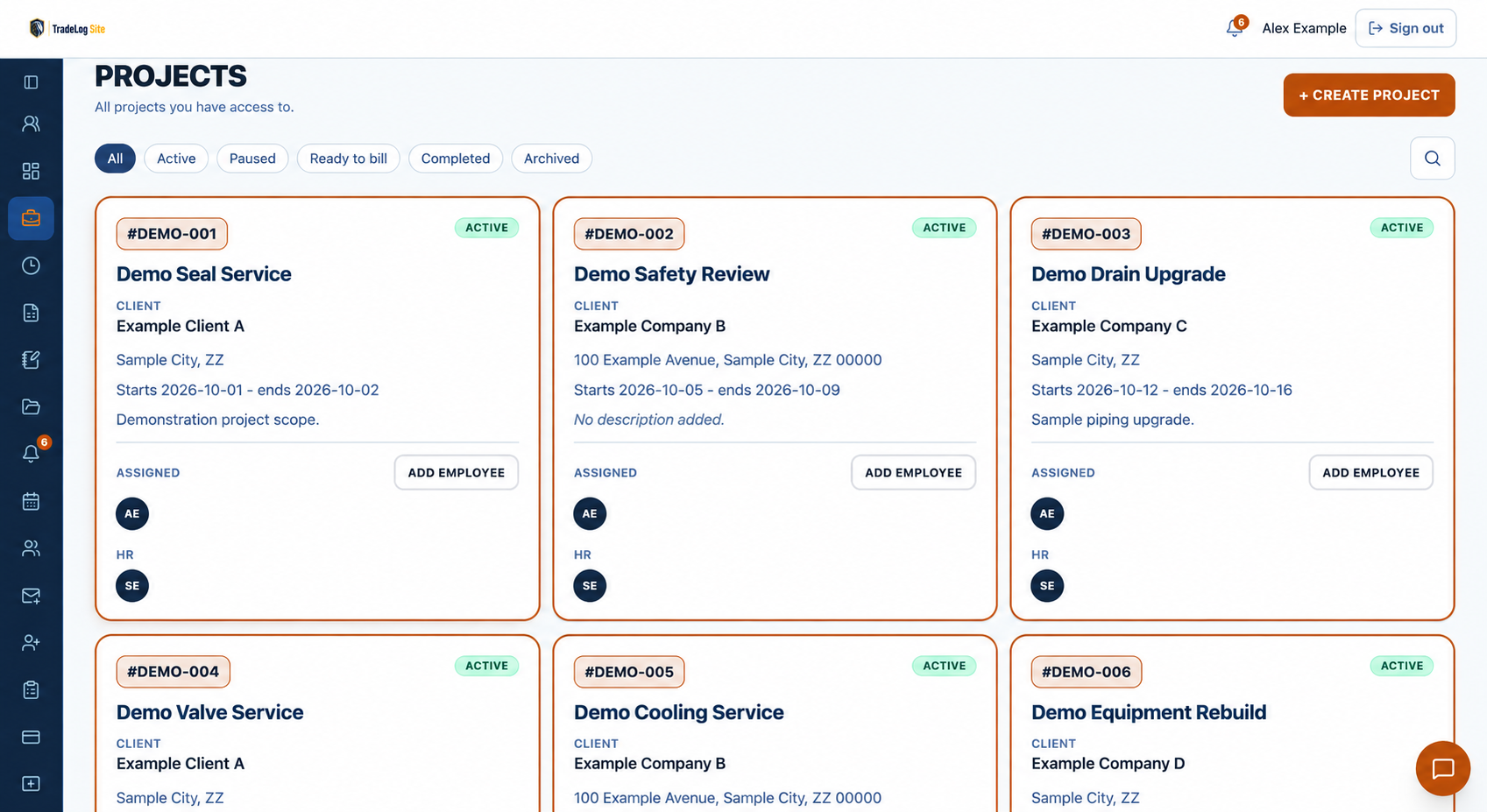Show Completed projects

click(x=456, y=159)
